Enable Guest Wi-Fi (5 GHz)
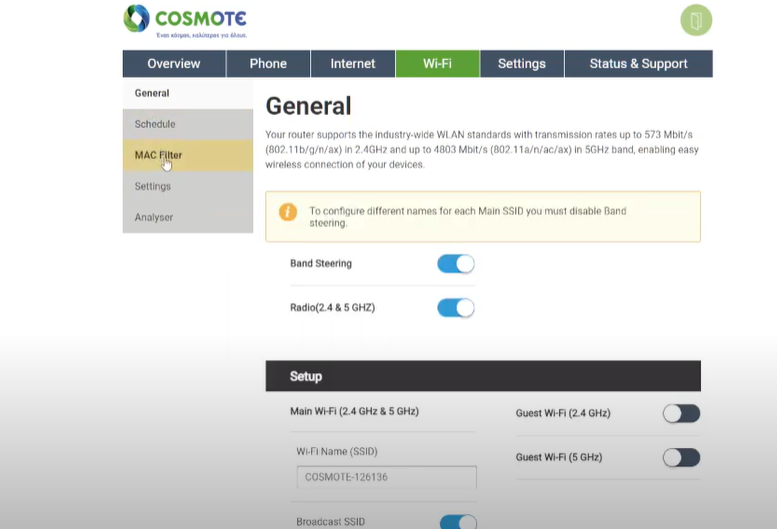777x529 pixels. click(681, 457)
